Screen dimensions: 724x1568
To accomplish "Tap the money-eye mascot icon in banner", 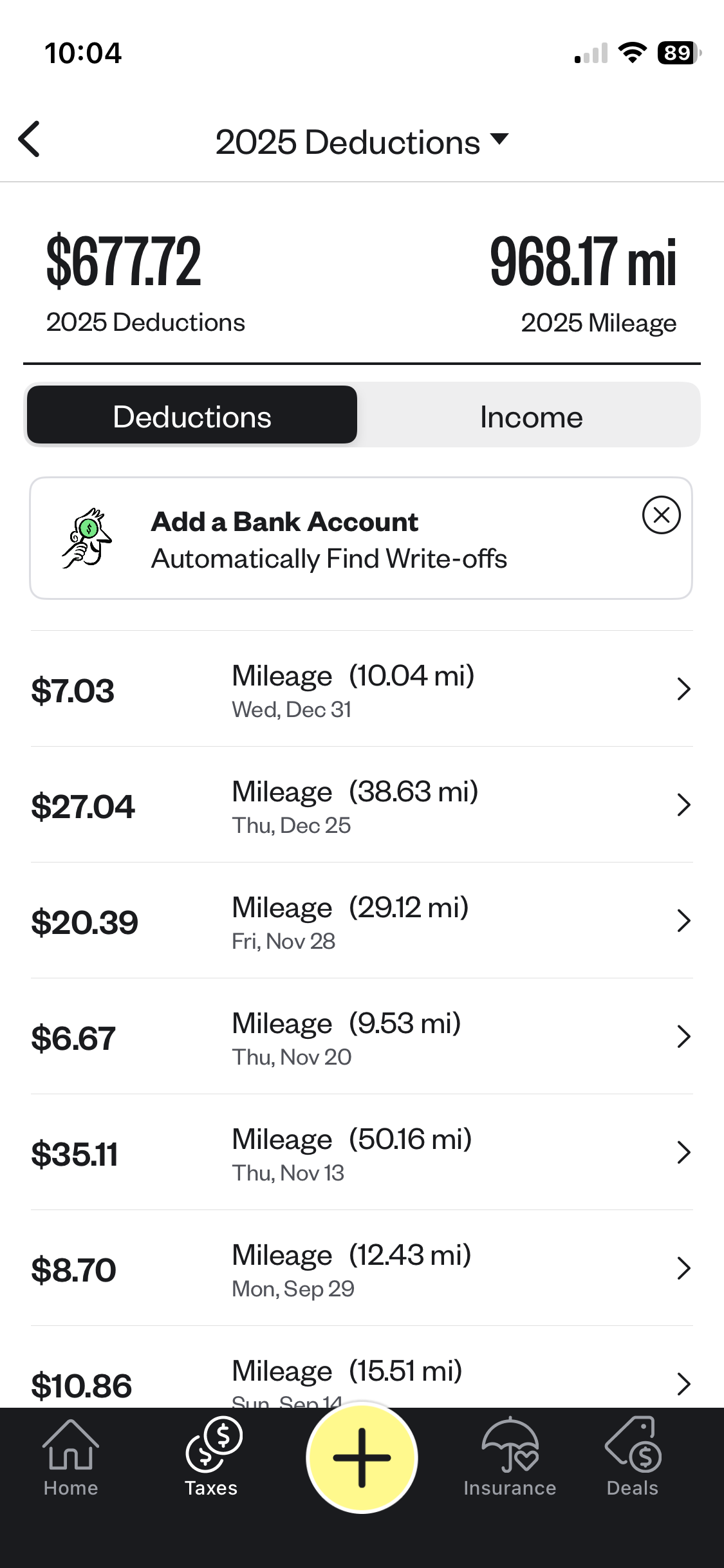I will (87, 538).
